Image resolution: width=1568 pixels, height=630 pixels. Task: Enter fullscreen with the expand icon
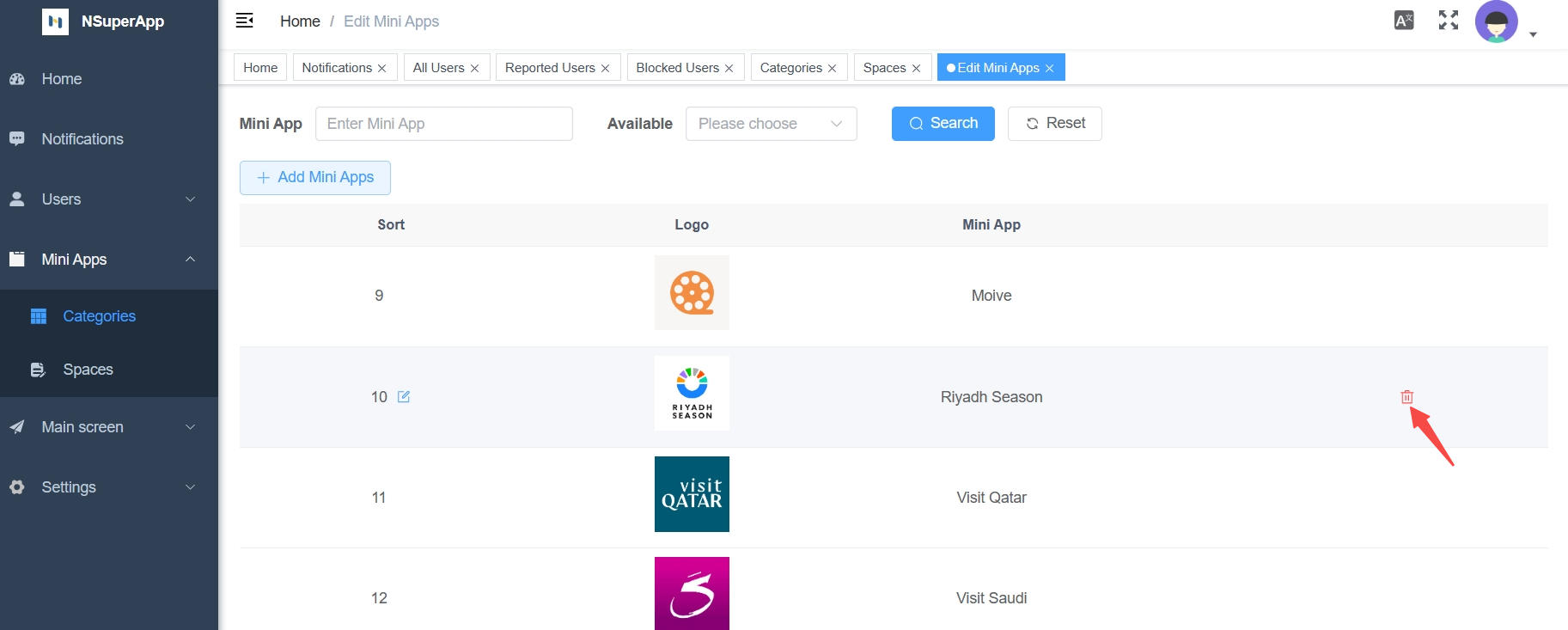(1449, 21)
